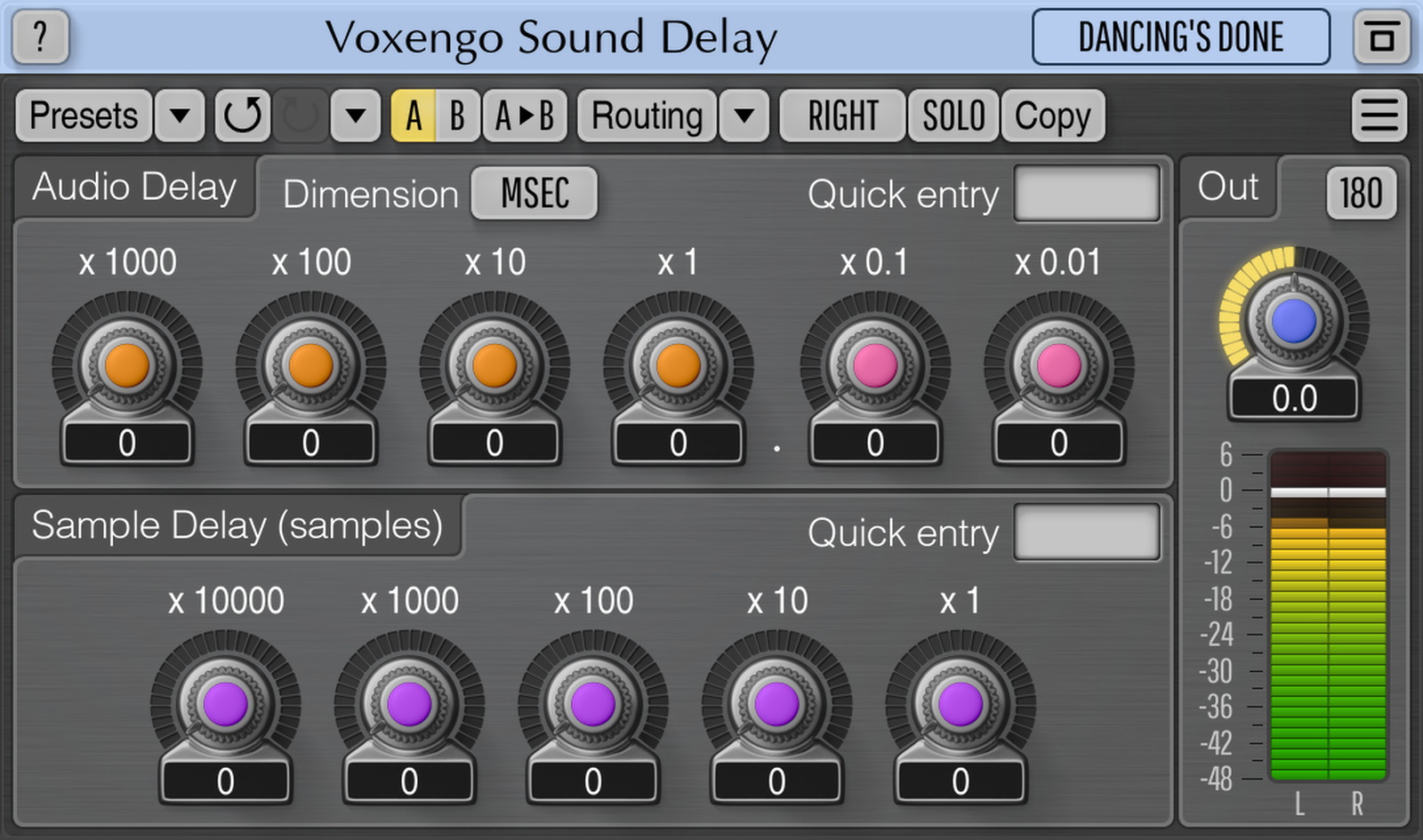Image resolution: width=1423 pixels, height=840 pixels.
Task: Click the x1000 Audio Delay knob
Action: point(126,364)
